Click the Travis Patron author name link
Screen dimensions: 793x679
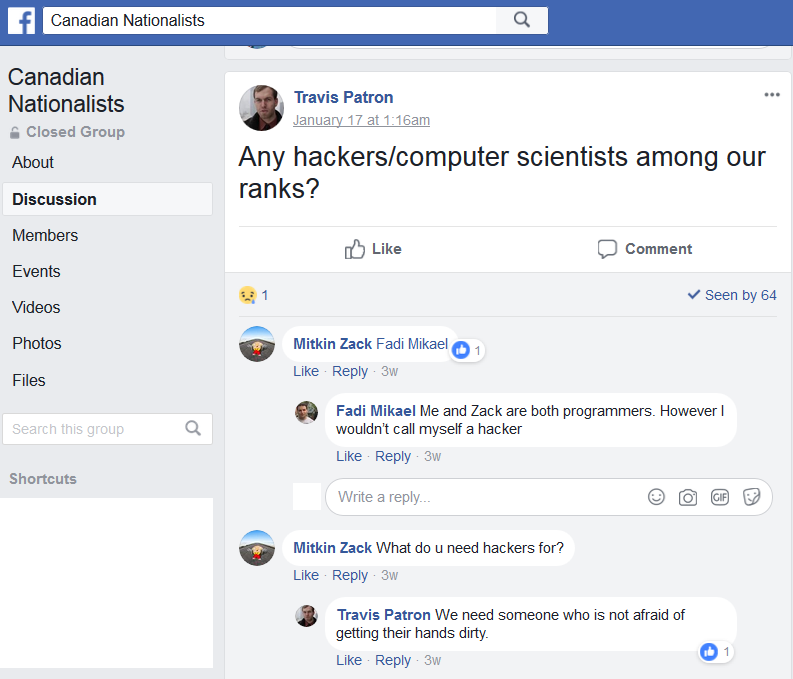tap(343, 97)
